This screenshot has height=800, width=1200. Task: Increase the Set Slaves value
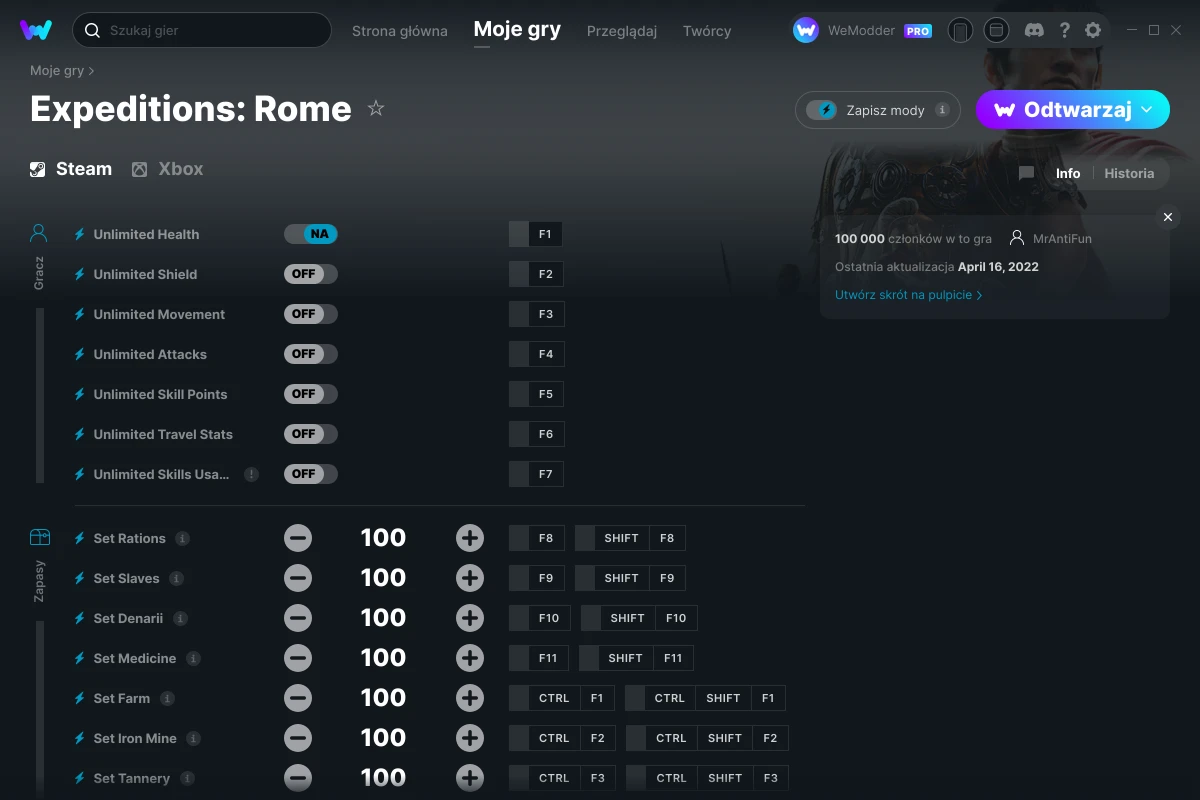pos(470,578)
